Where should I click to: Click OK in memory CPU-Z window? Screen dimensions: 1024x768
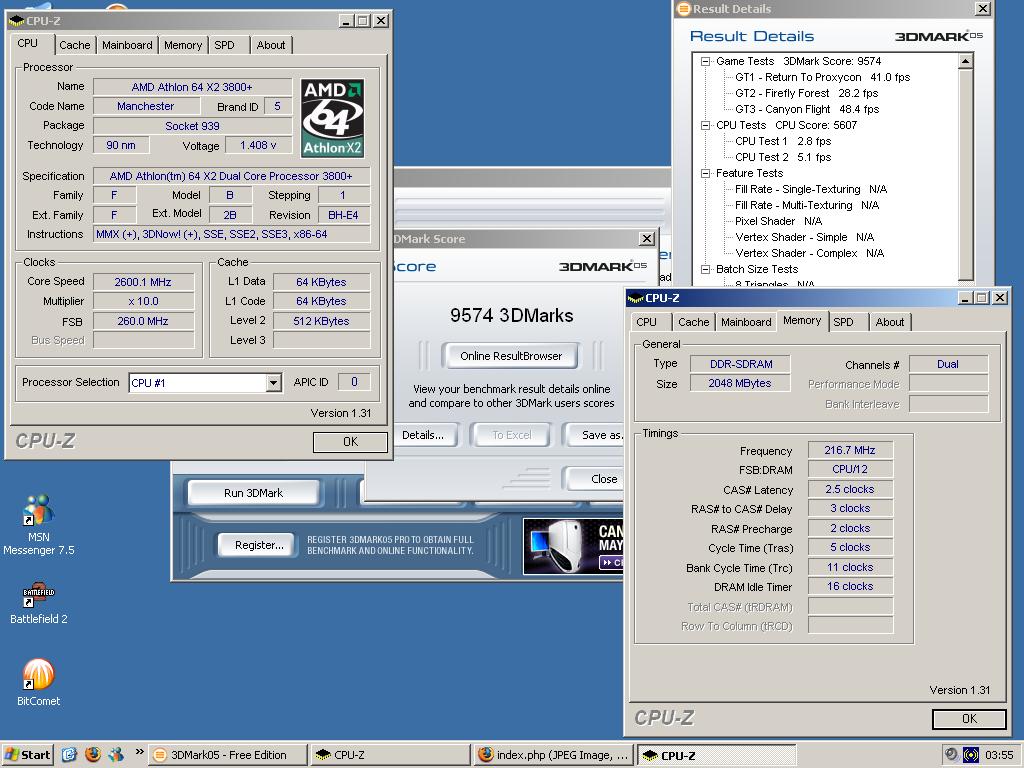pos(969,719)
